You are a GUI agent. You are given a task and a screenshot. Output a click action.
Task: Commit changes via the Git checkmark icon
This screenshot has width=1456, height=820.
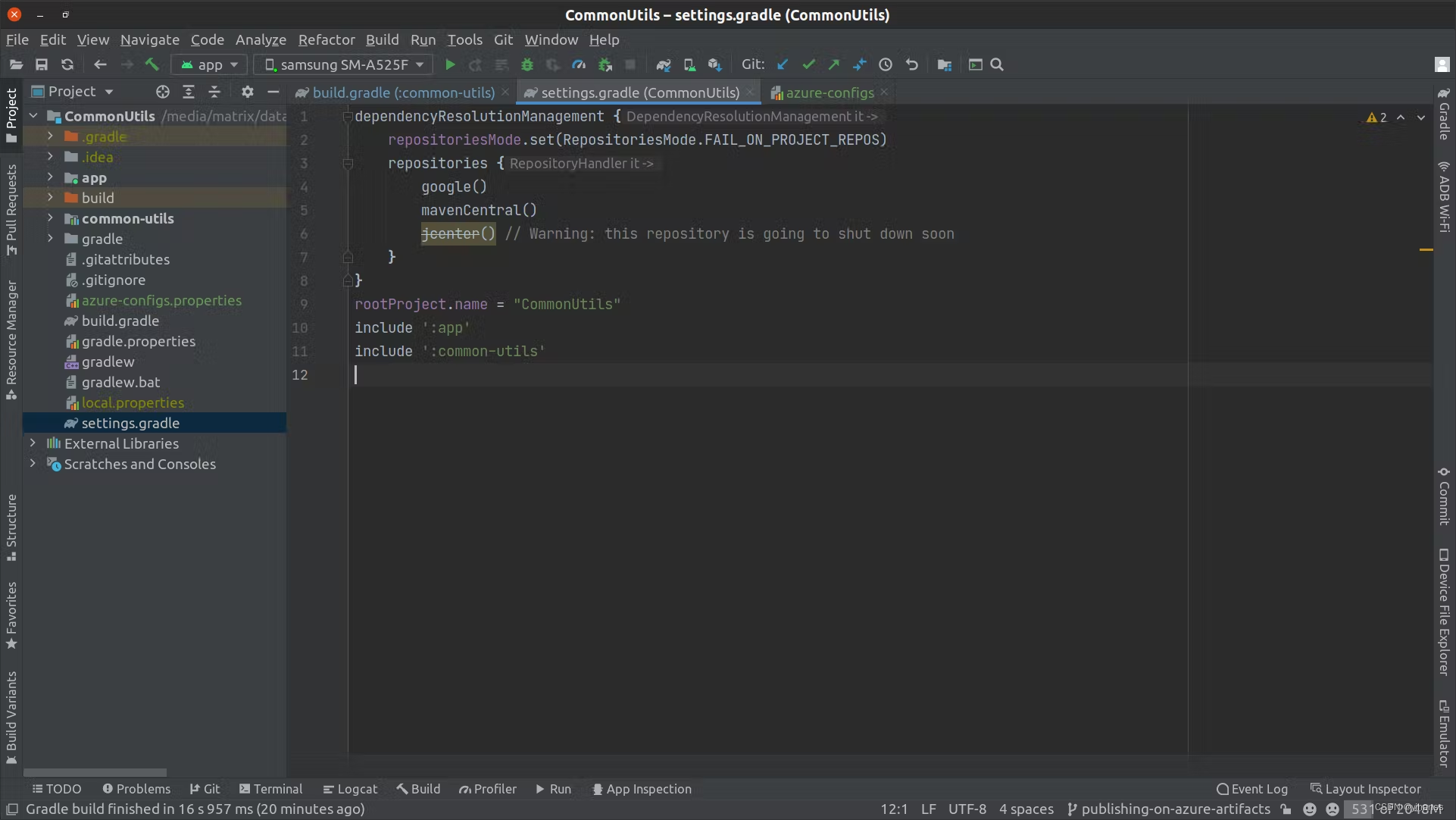click(809, 64)
